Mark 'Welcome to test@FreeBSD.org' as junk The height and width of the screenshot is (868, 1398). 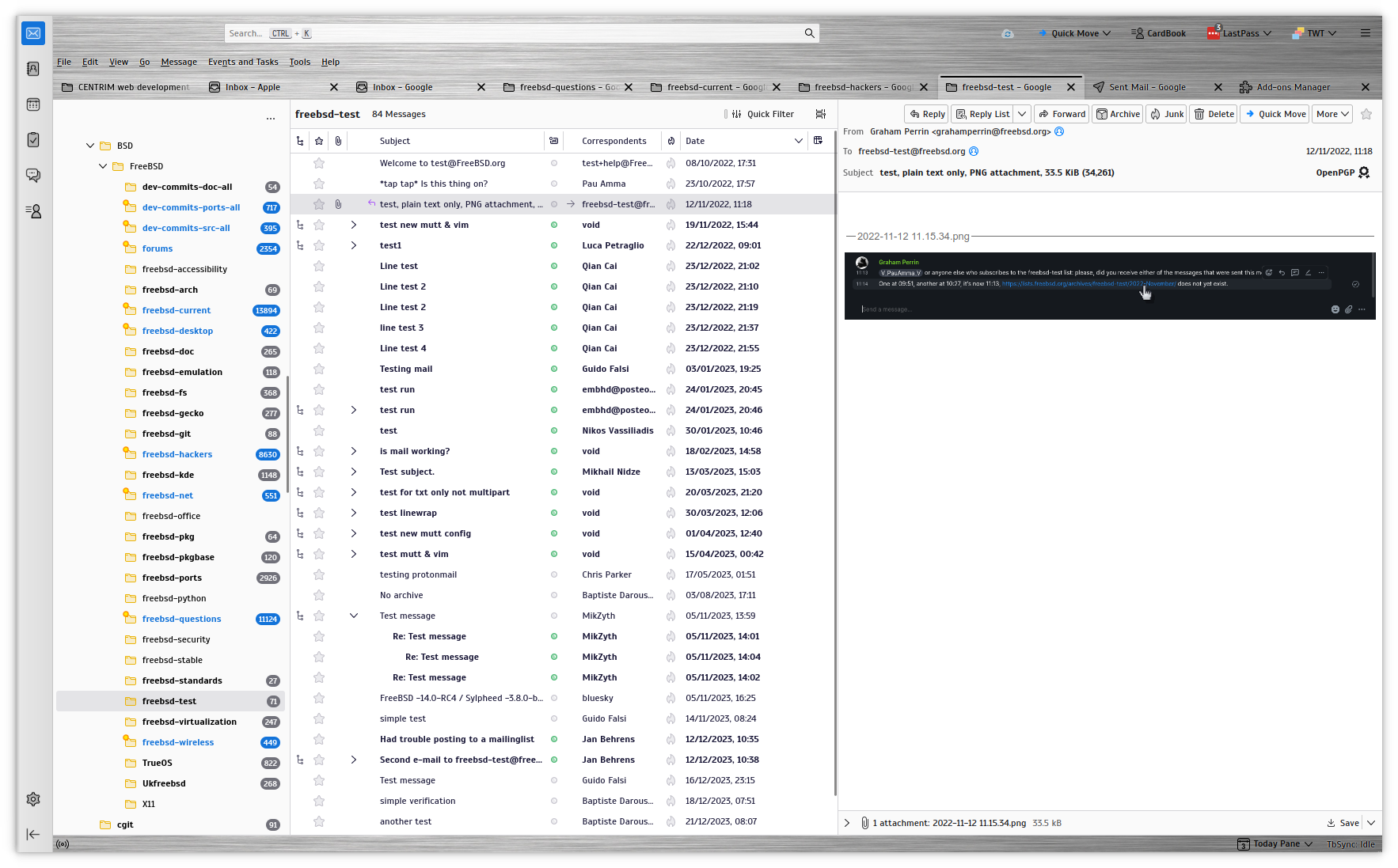[671, 163]
